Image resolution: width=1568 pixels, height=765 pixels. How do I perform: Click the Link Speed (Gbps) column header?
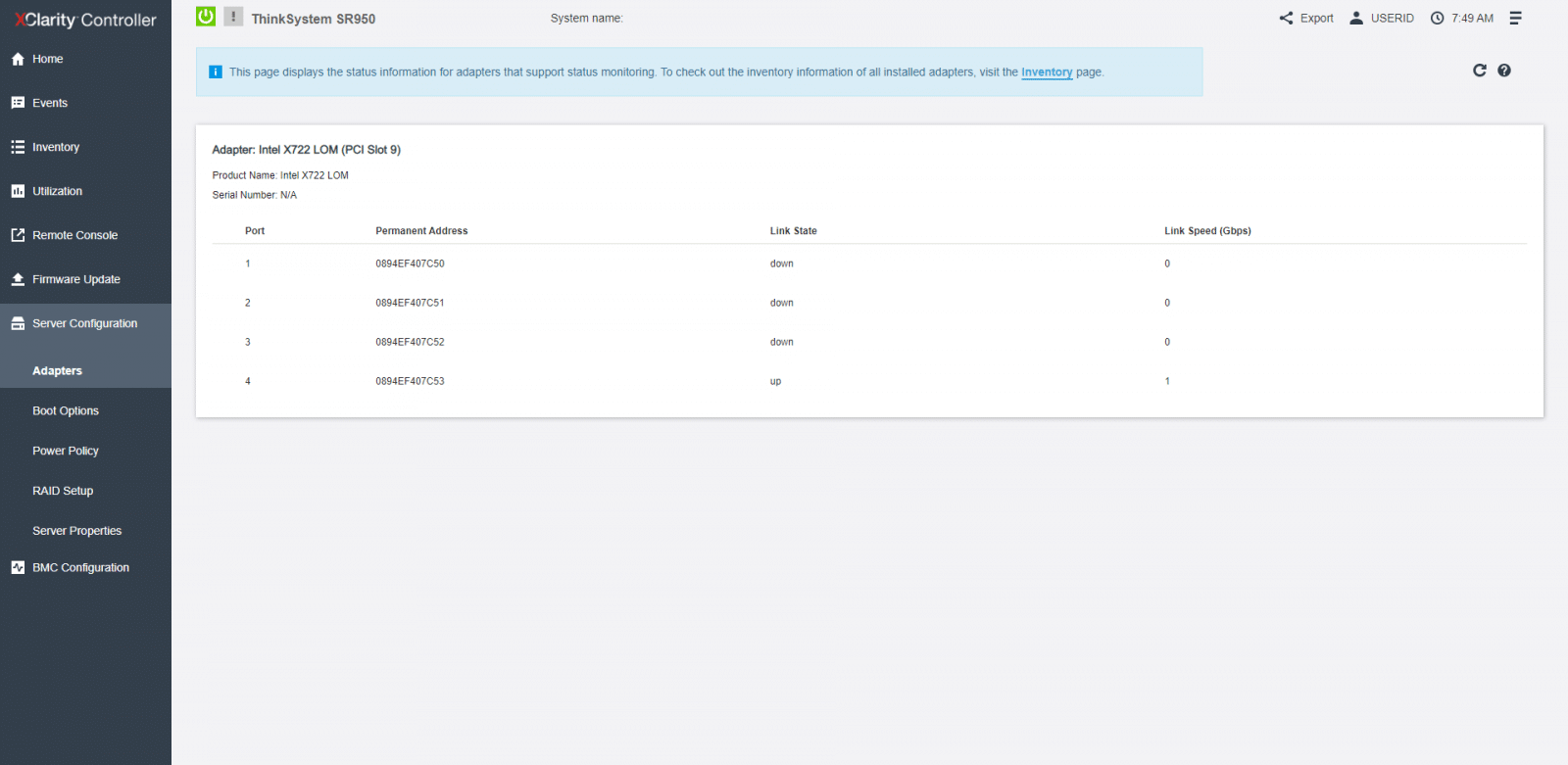pyautogui.click(x=1207, y=231)
